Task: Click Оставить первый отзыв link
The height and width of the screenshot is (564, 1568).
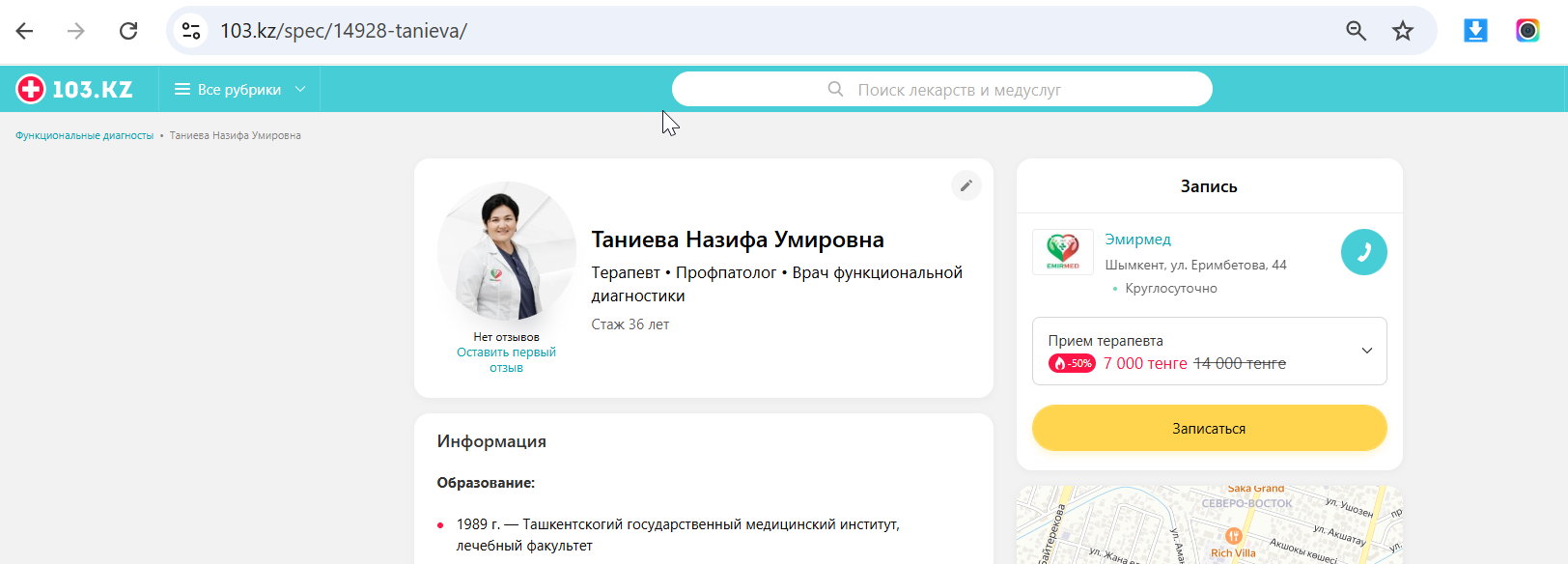Action: tap(506, 360)
